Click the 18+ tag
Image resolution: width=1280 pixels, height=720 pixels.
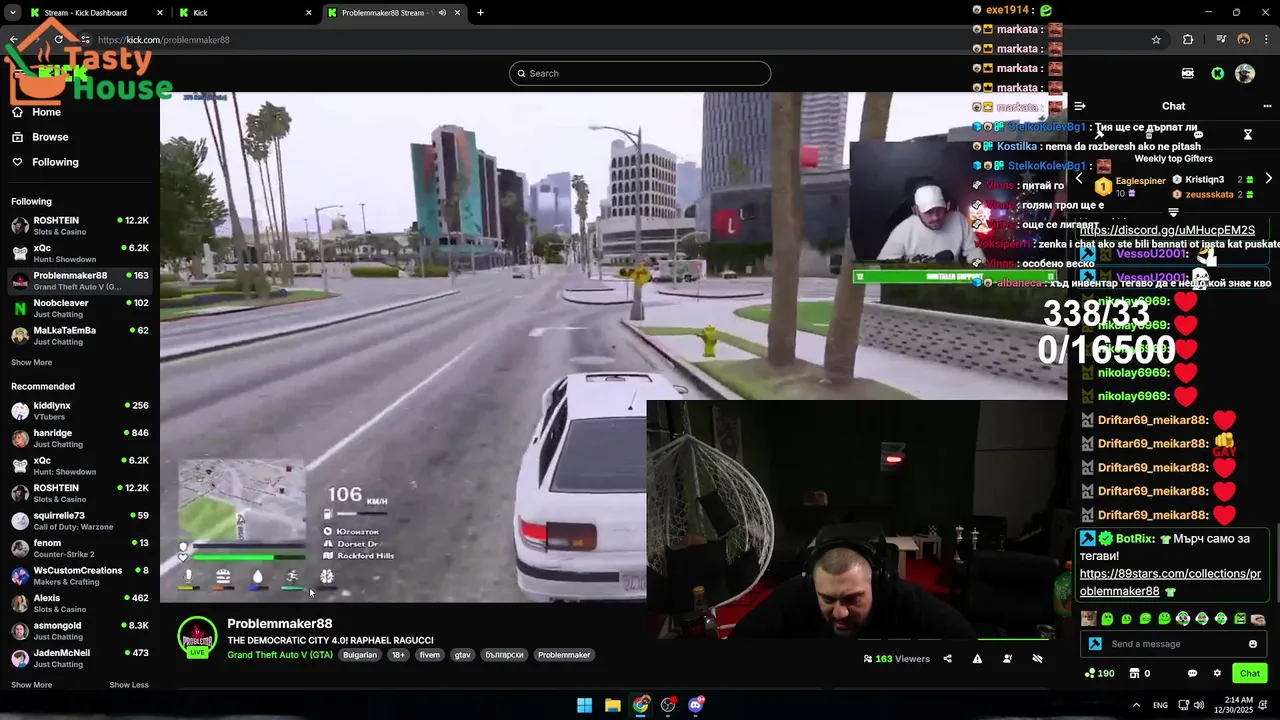click(x=398, y=655)
